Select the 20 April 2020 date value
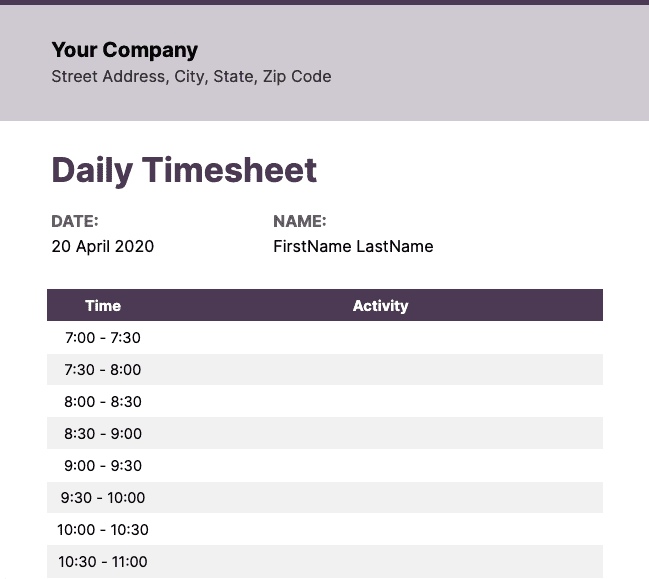 coord(103,246)
